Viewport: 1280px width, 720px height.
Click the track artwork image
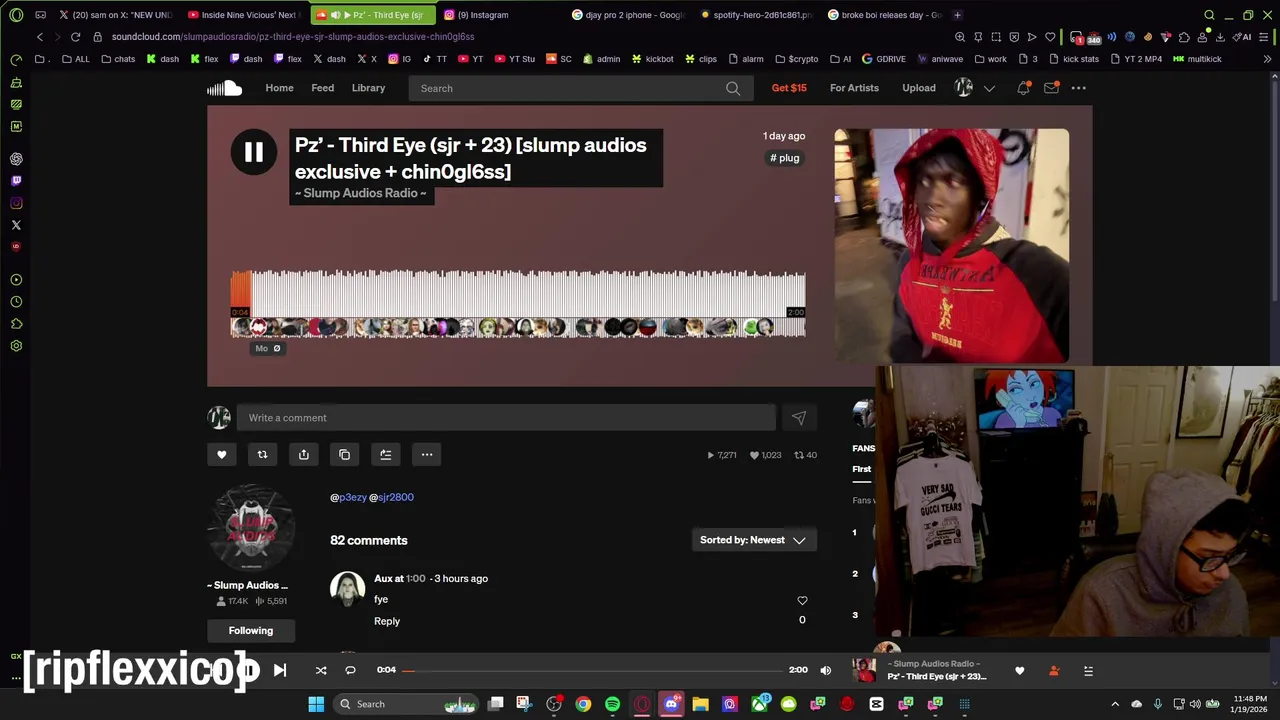click(x=951, y=246)
